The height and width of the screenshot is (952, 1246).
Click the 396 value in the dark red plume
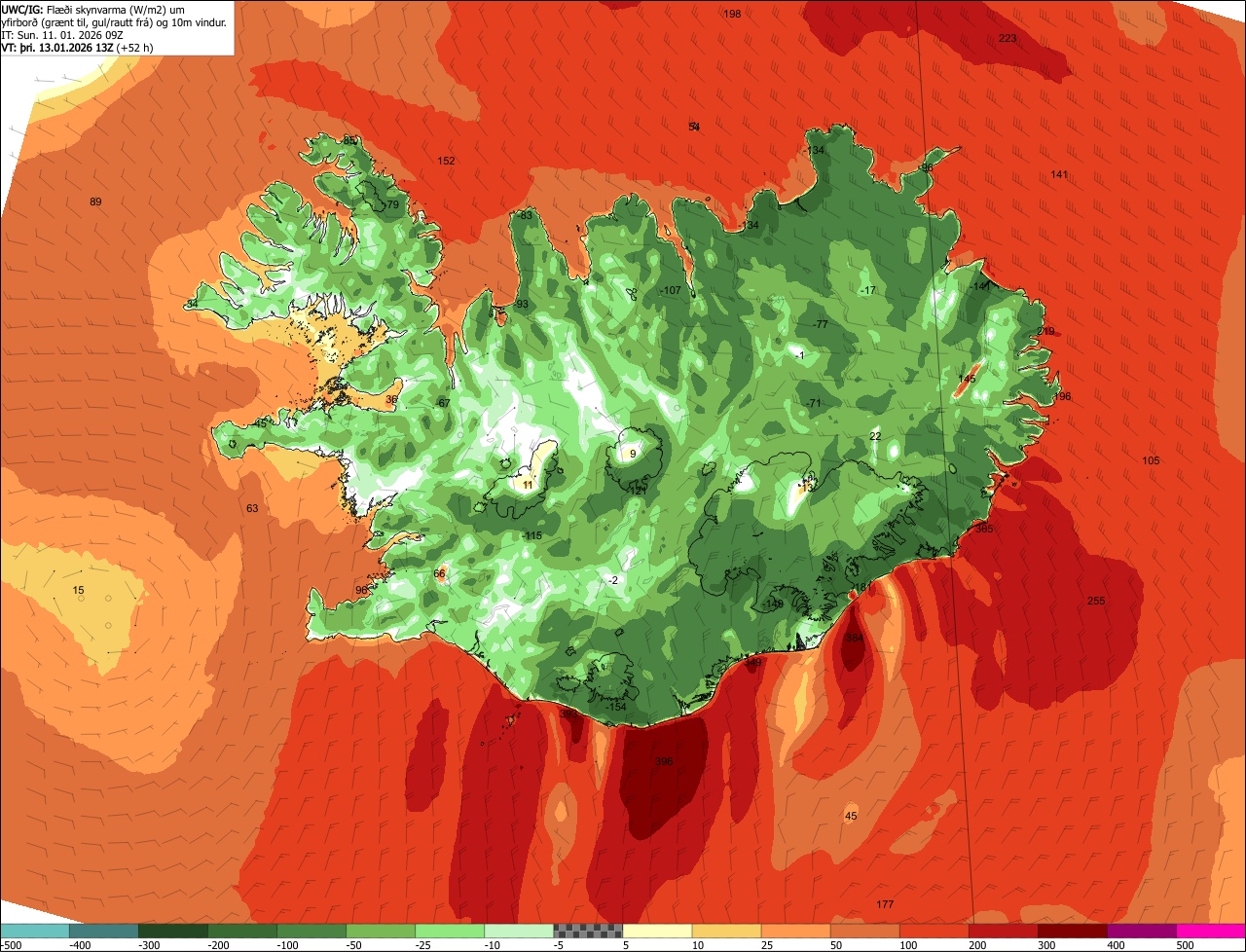pyautogui.click(x=664, y=761)
